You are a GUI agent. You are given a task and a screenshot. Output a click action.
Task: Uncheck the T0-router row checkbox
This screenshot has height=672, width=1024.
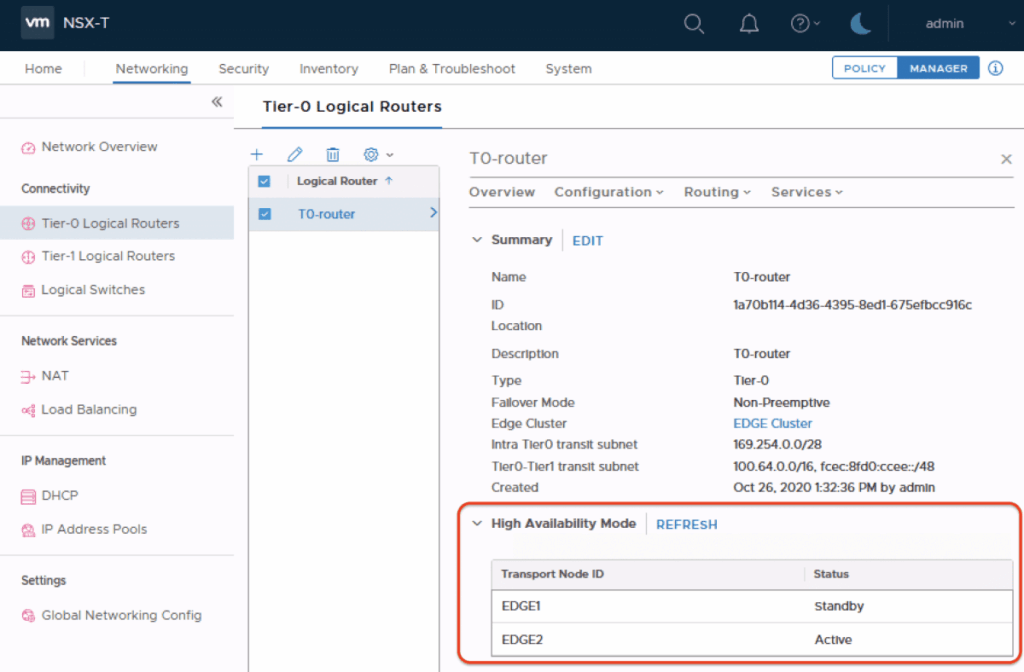click(x=264, y=214)
